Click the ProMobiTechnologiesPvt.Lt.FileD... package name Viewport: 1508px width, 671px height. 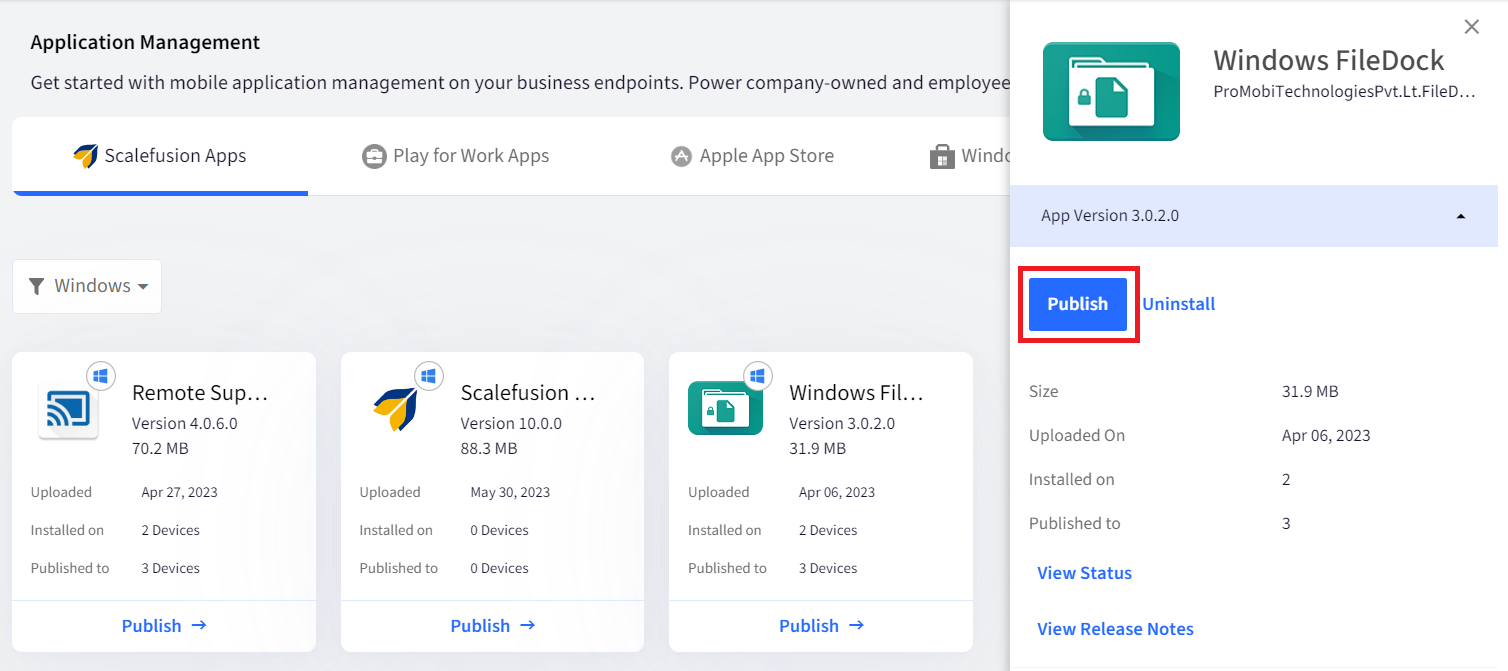pyautogui.click(x=1344, y=92)
